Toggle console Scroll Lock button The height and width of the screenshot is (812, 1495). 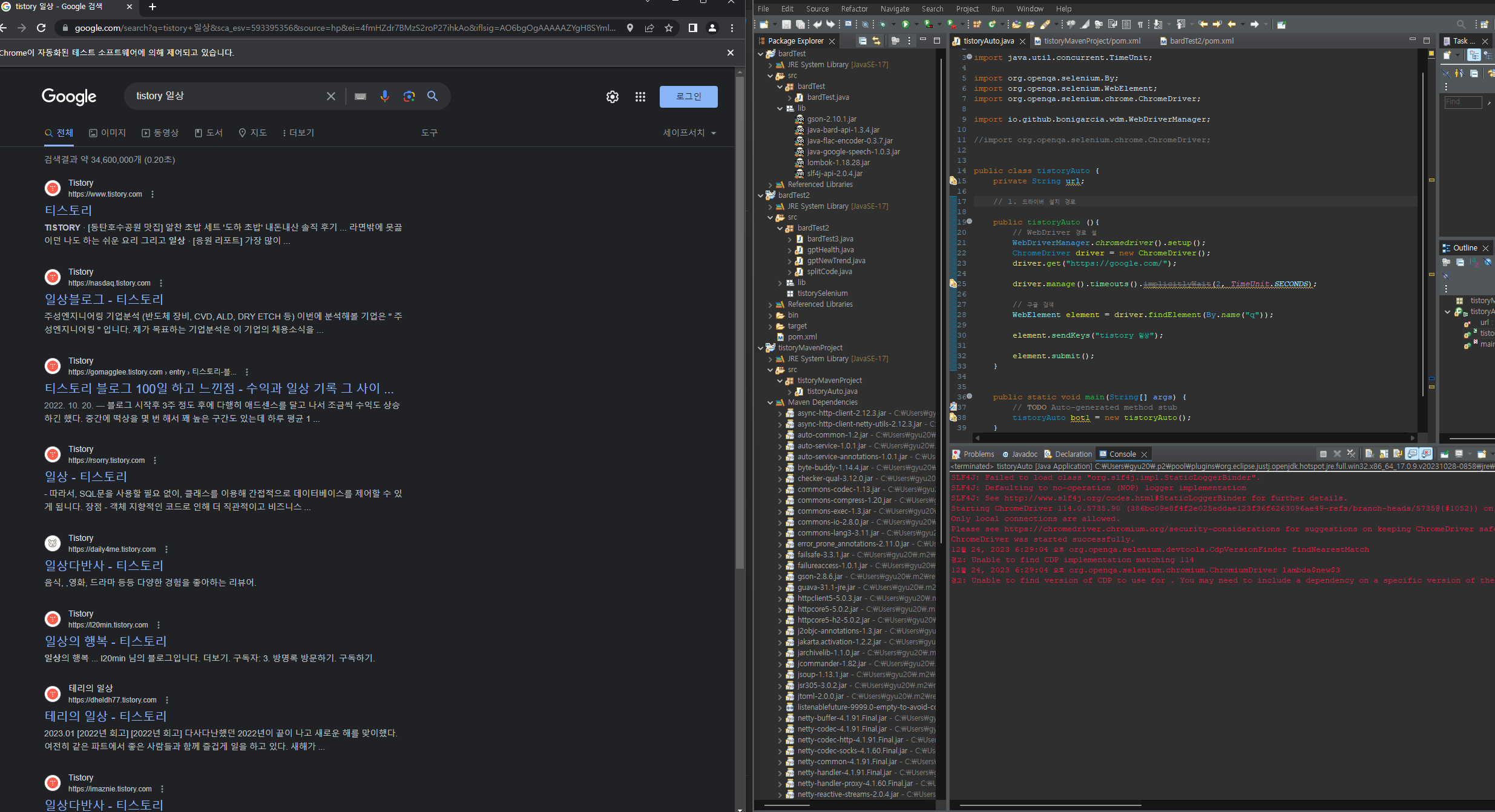point(1384,454)
